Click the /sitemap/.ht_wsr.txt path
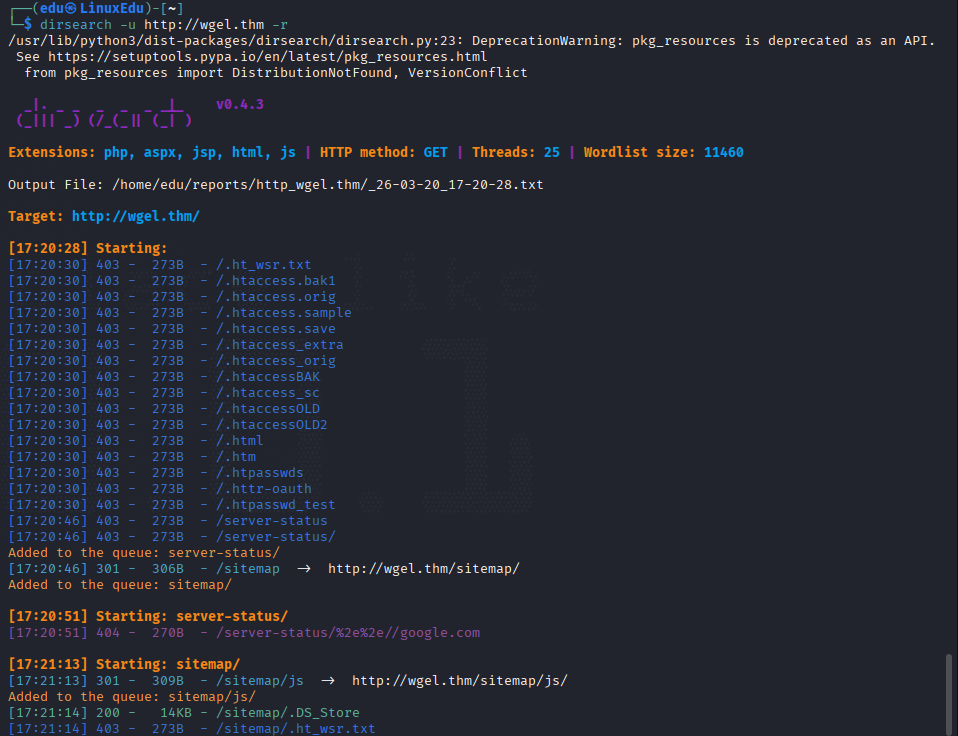958x736 pixels. click(296, 729)
